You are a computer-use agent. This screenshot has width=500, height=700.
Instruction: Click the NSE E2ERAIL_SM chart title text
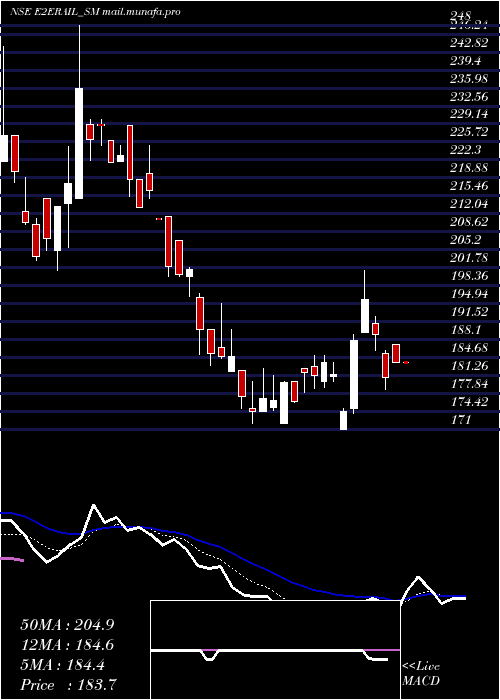tap(95, 12)
